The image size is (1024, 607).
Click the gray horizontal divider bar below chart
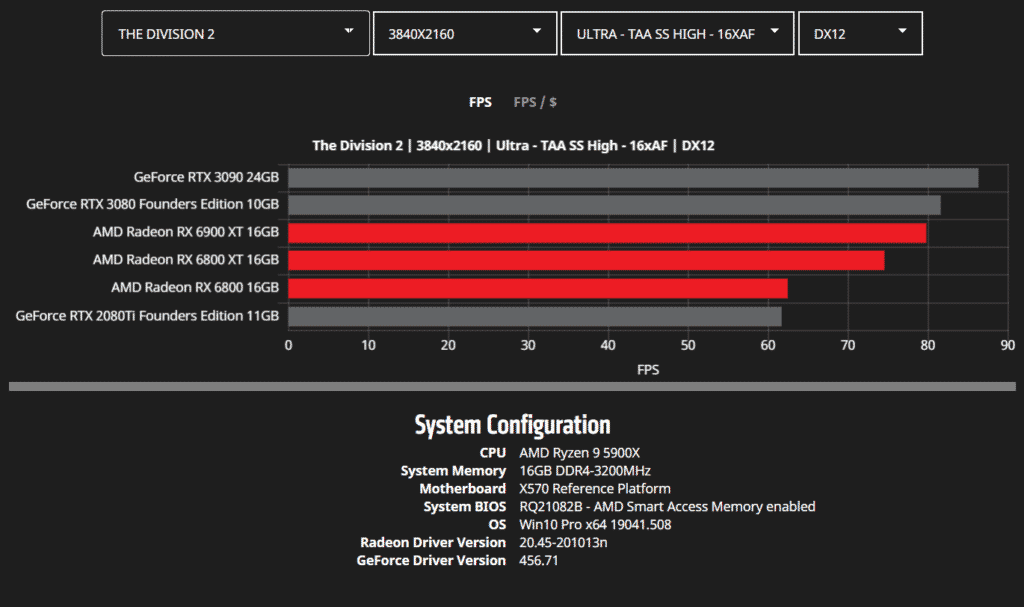tap(512, 386)
